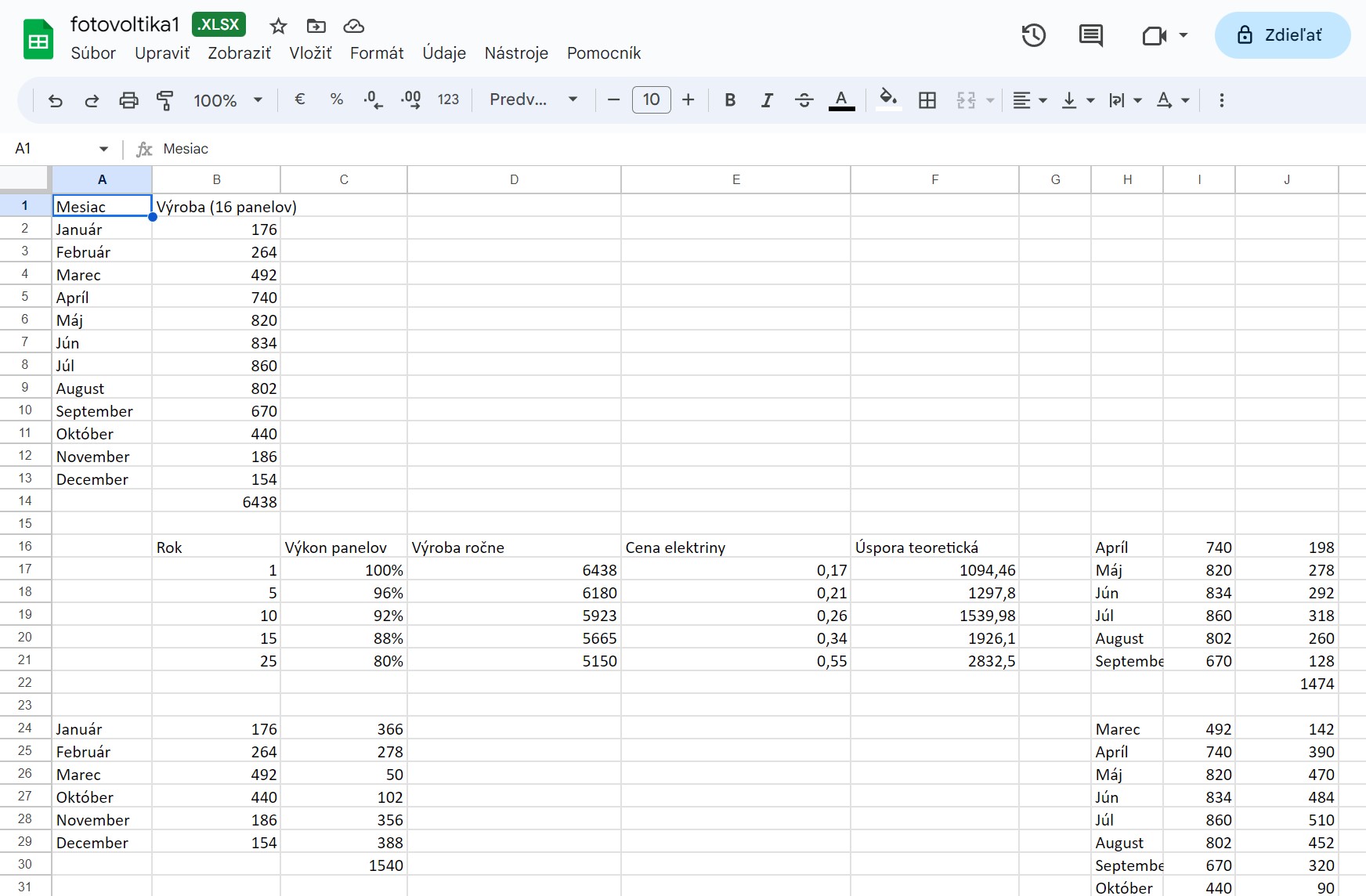This screenshot has width=1366, height=896.
Task: Click the Borders grid icon
Action: [x=927, y=100]
